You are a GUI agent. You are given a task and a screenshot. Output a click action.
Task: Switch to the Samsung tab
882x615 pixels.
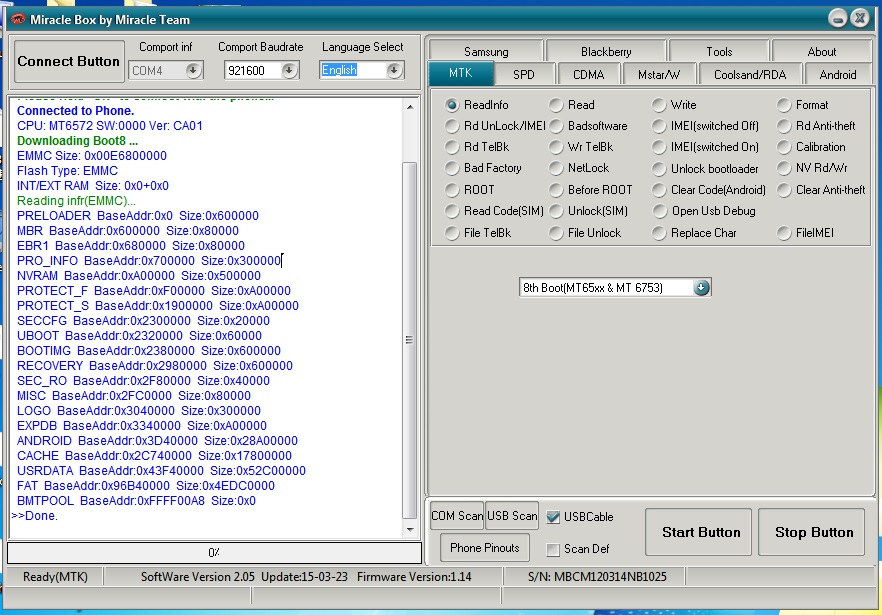486,52
